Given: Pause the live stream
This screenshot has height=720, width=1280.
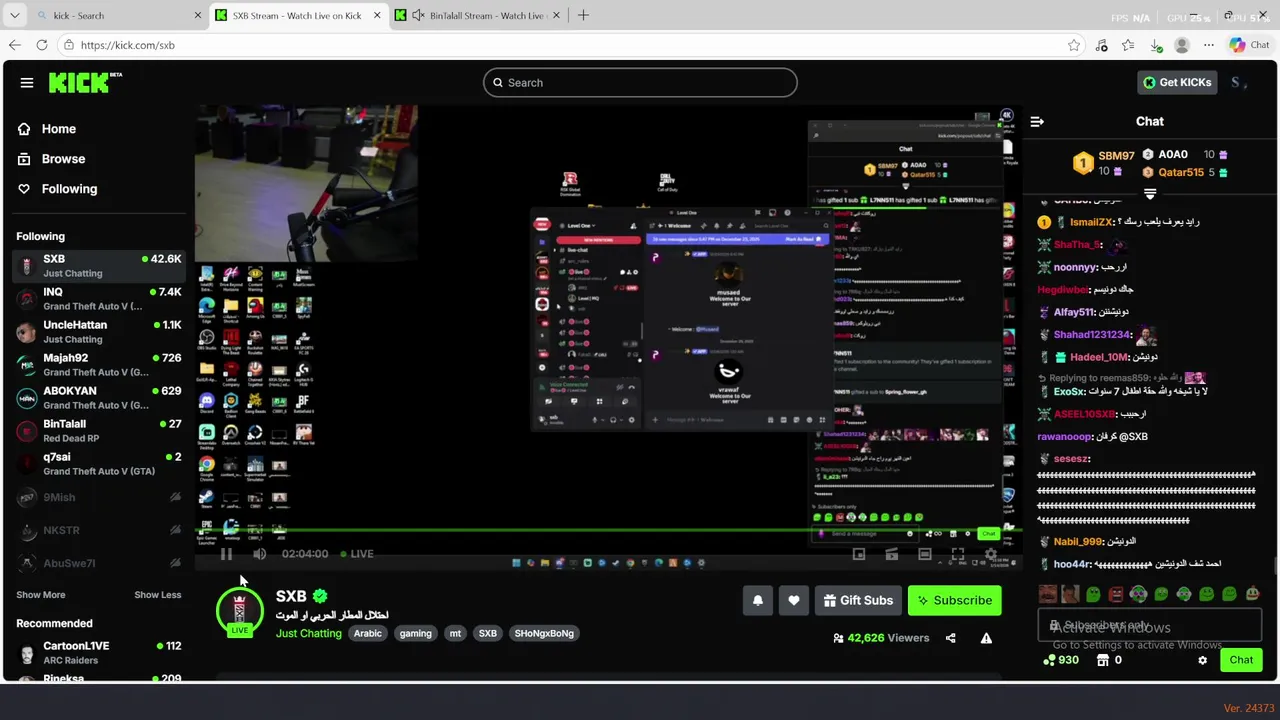Looking at the screenshot, I should (x=227, y=554).
